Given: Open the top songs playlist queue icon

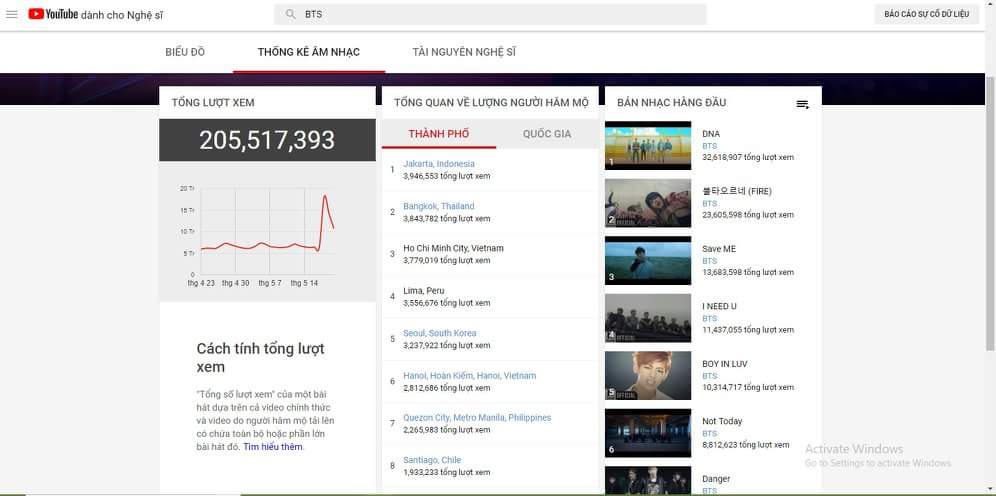Looking at the screenshot, I should (x=803, y=105).
